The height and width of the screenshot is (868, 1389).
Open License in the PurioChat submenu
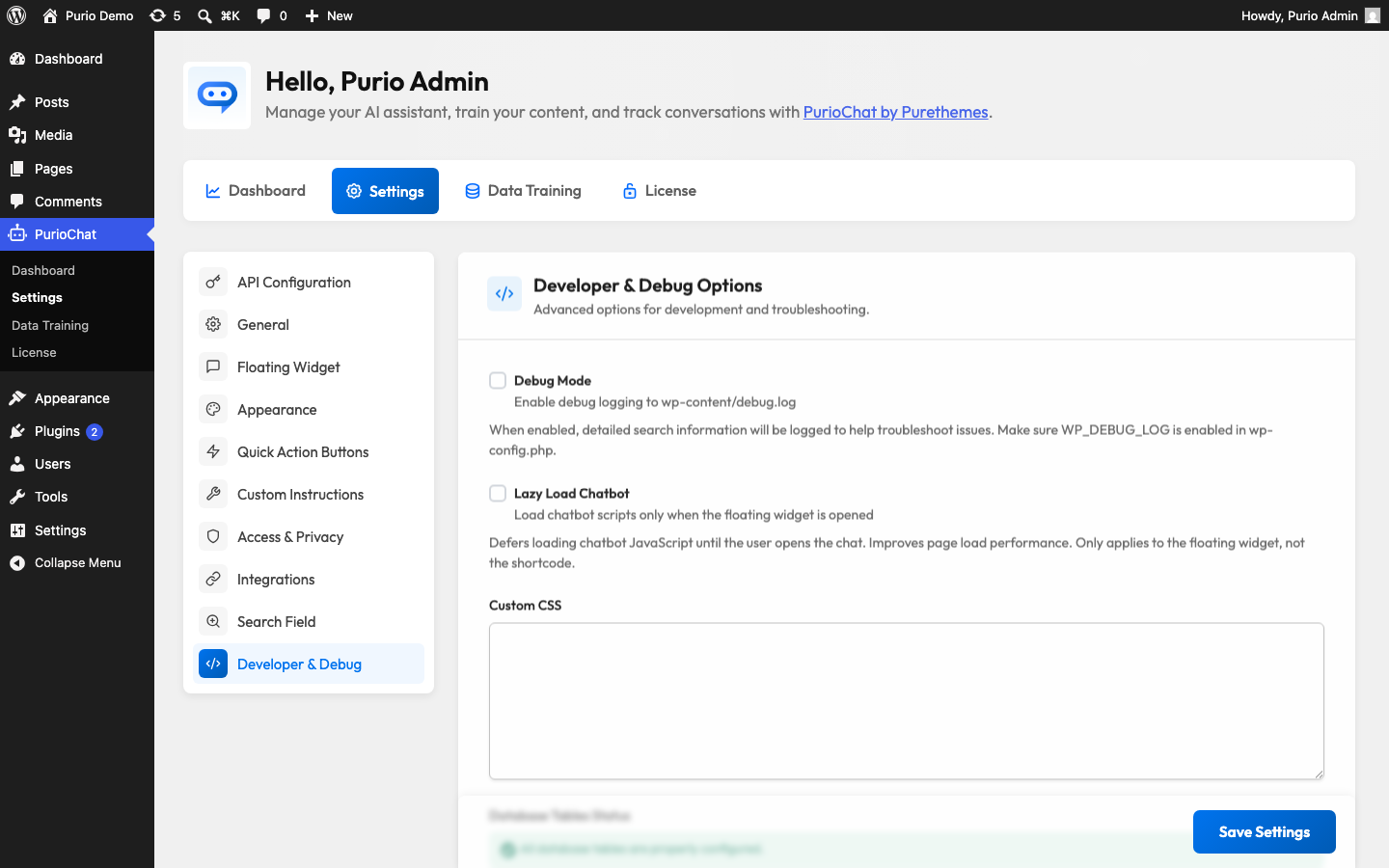(34, 352)
